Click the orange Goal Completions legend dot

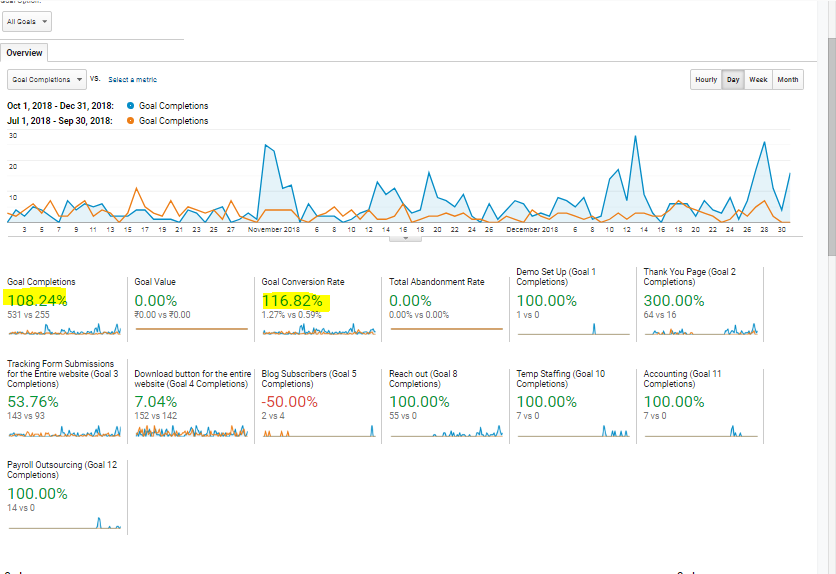point(130,120)
